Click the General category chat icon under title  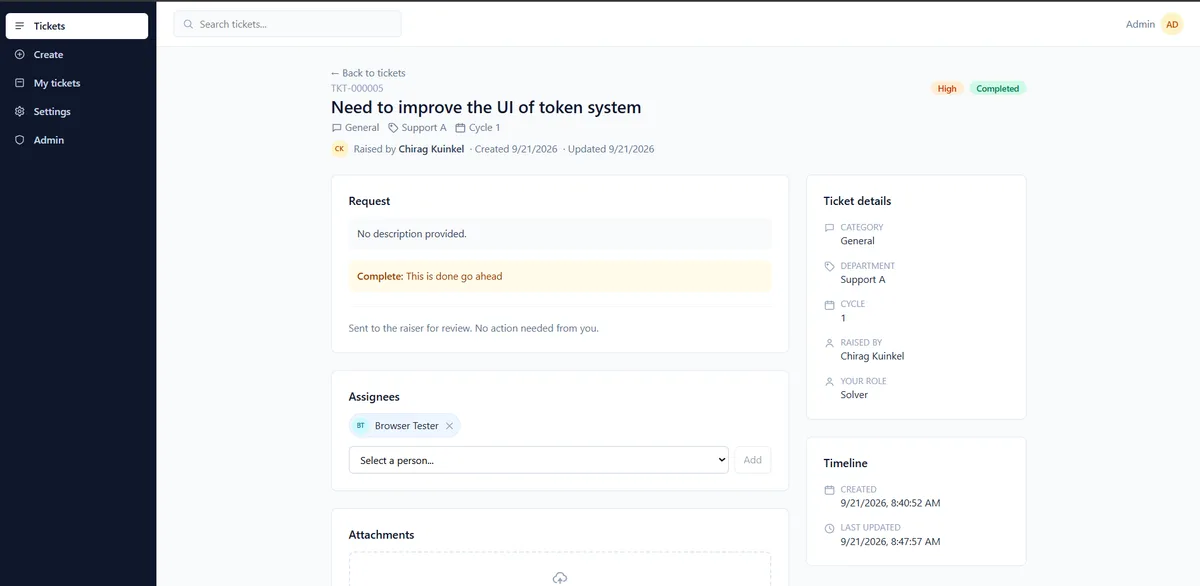(336, 128)
